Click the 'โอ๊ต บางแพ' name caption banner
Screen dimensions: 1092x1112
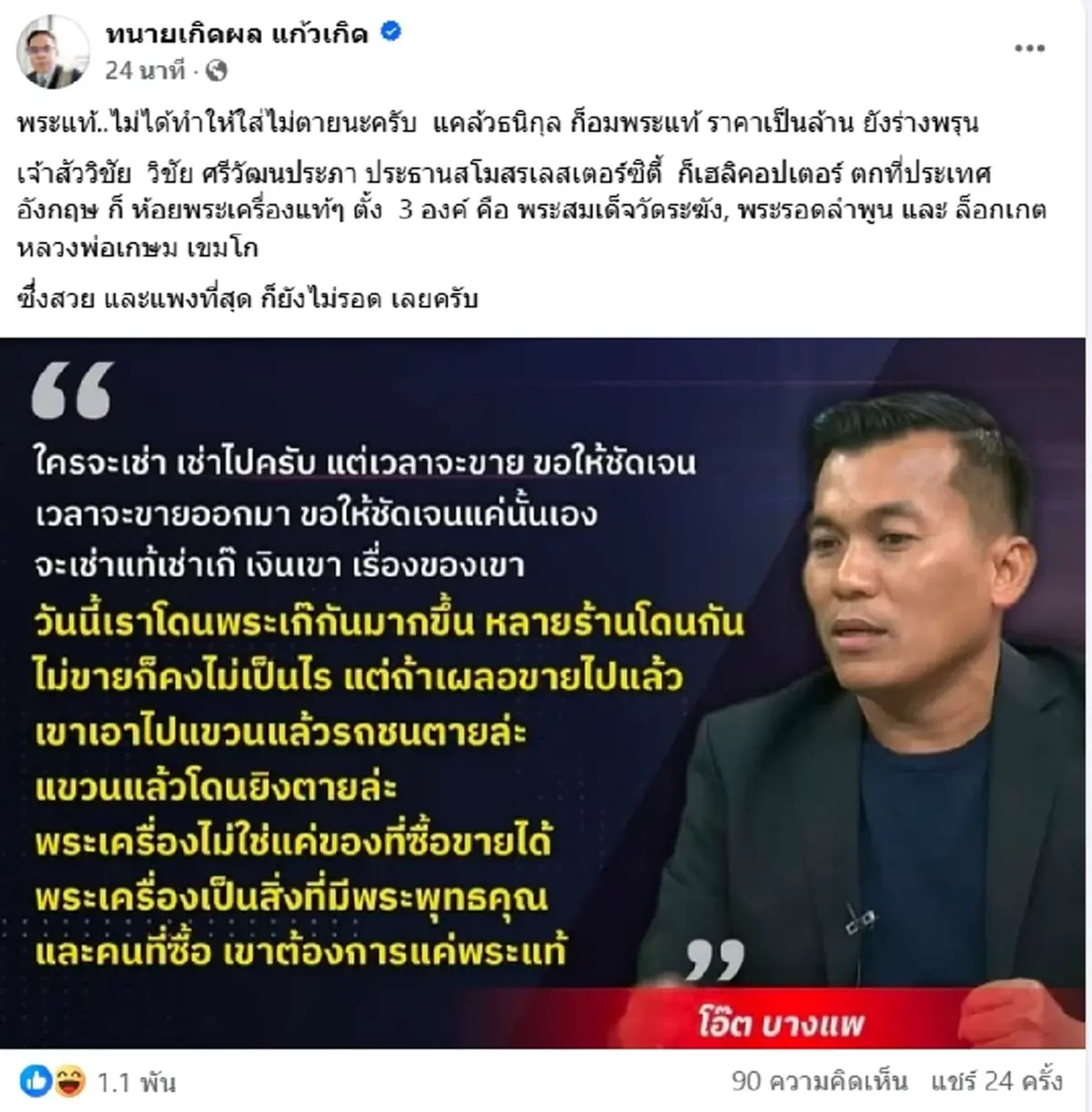[x=781, y=1024]
